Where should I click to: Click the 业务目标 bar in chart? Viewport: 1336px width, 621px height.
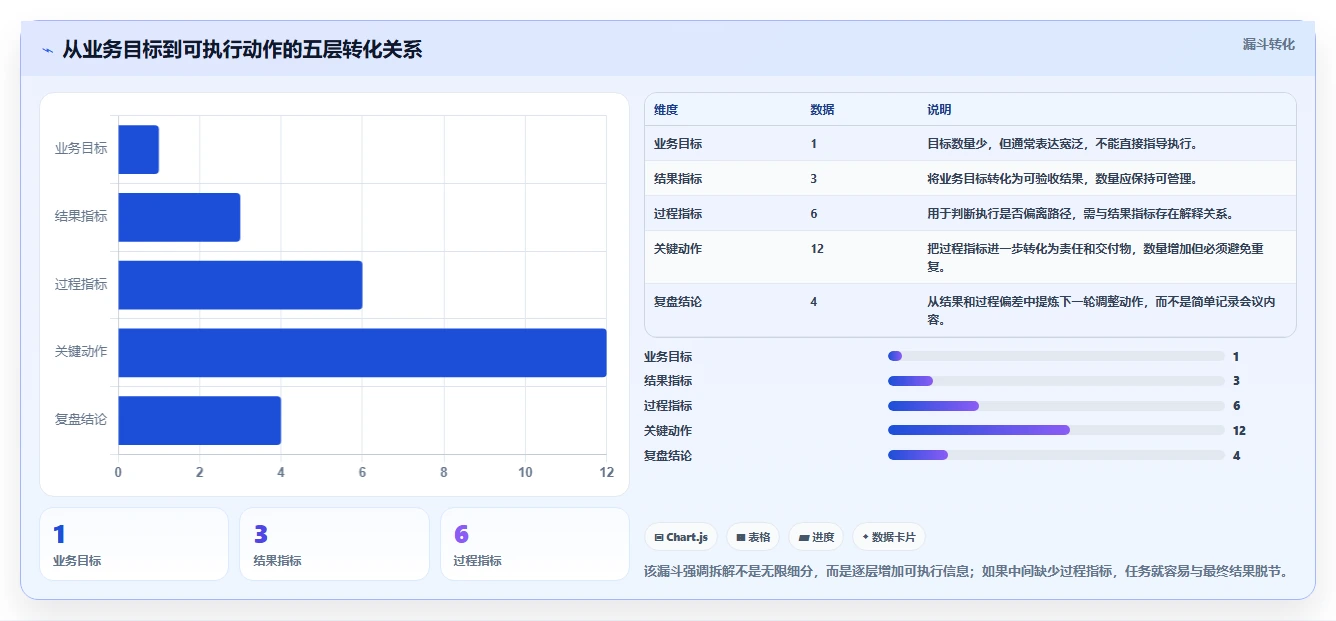click(138, 149)
